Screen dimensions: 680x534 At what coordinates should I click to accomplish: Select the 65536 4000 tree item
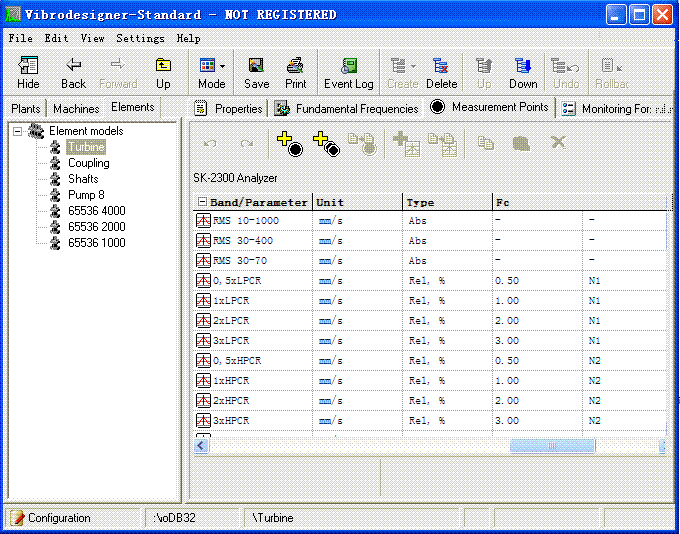click(96, 211)
